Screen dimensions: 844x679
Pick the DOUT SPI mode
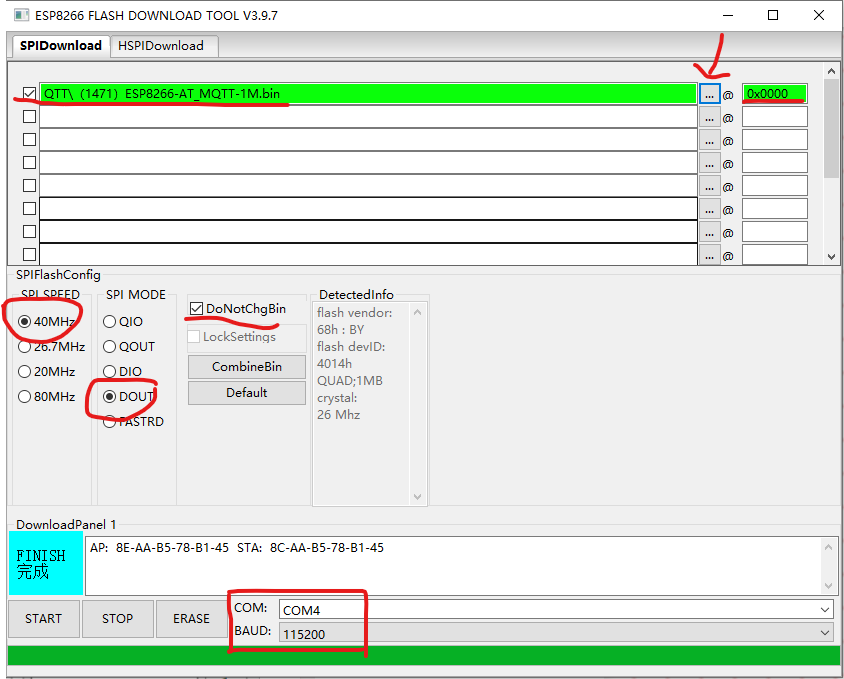click(109, 396)
